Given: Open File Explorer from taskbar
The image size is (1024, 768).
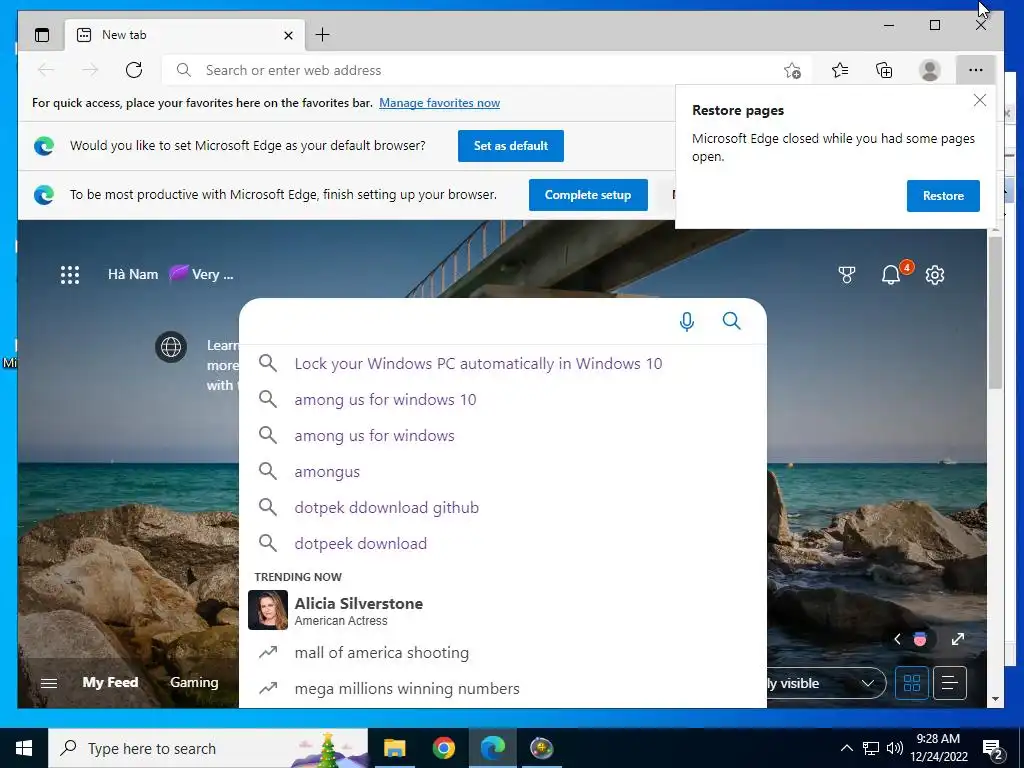Looking at the screenshot, I should [x=394, y=748].
